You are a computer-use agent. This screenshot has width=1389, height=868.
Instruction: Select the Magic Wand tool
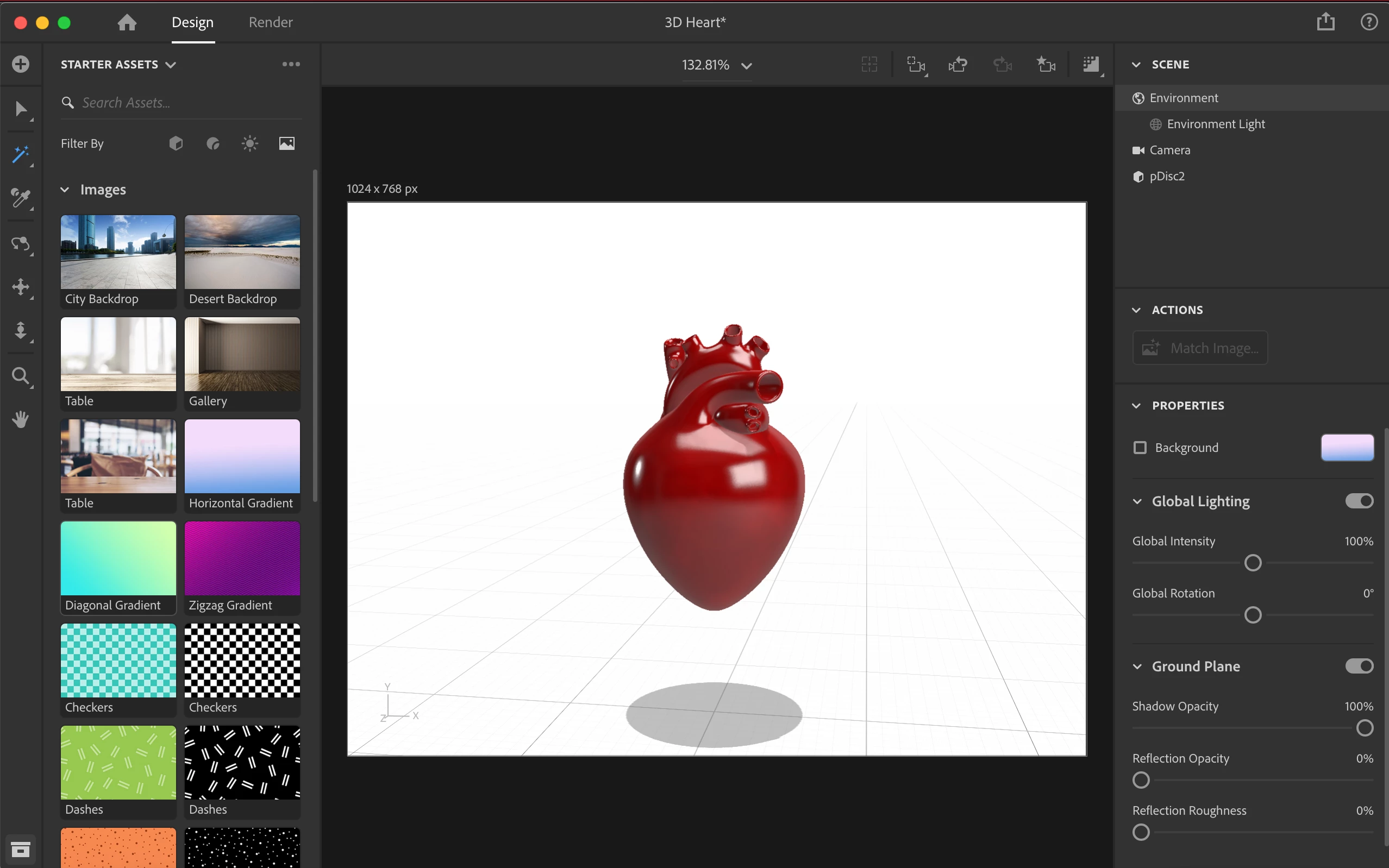click(21, 154)
